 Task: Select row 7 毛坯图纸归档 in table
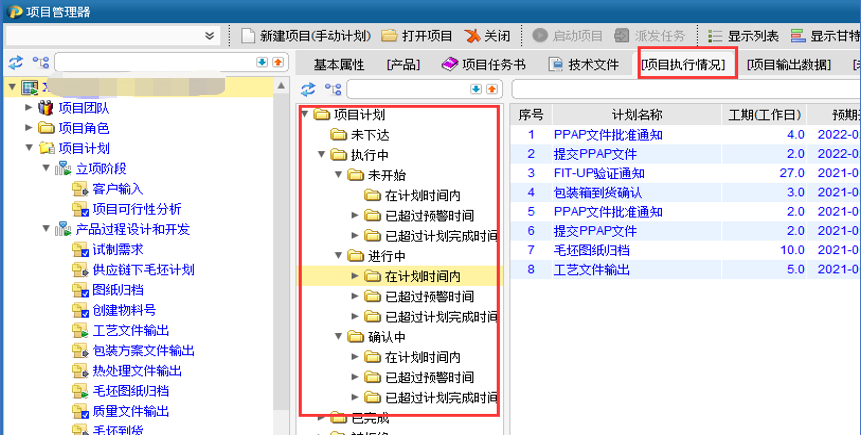tap(686, 251)
